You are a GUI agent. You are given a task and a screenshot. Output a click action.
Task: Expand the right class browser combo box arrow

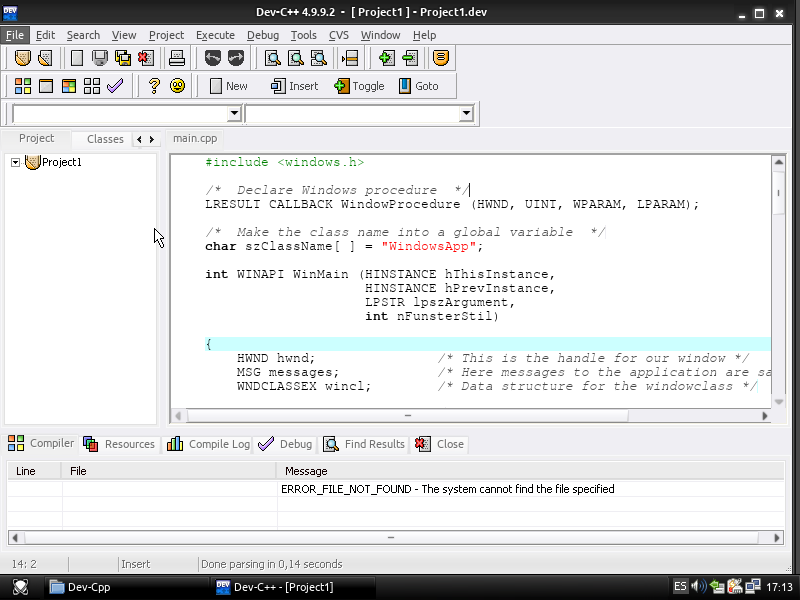coord(466,113)
